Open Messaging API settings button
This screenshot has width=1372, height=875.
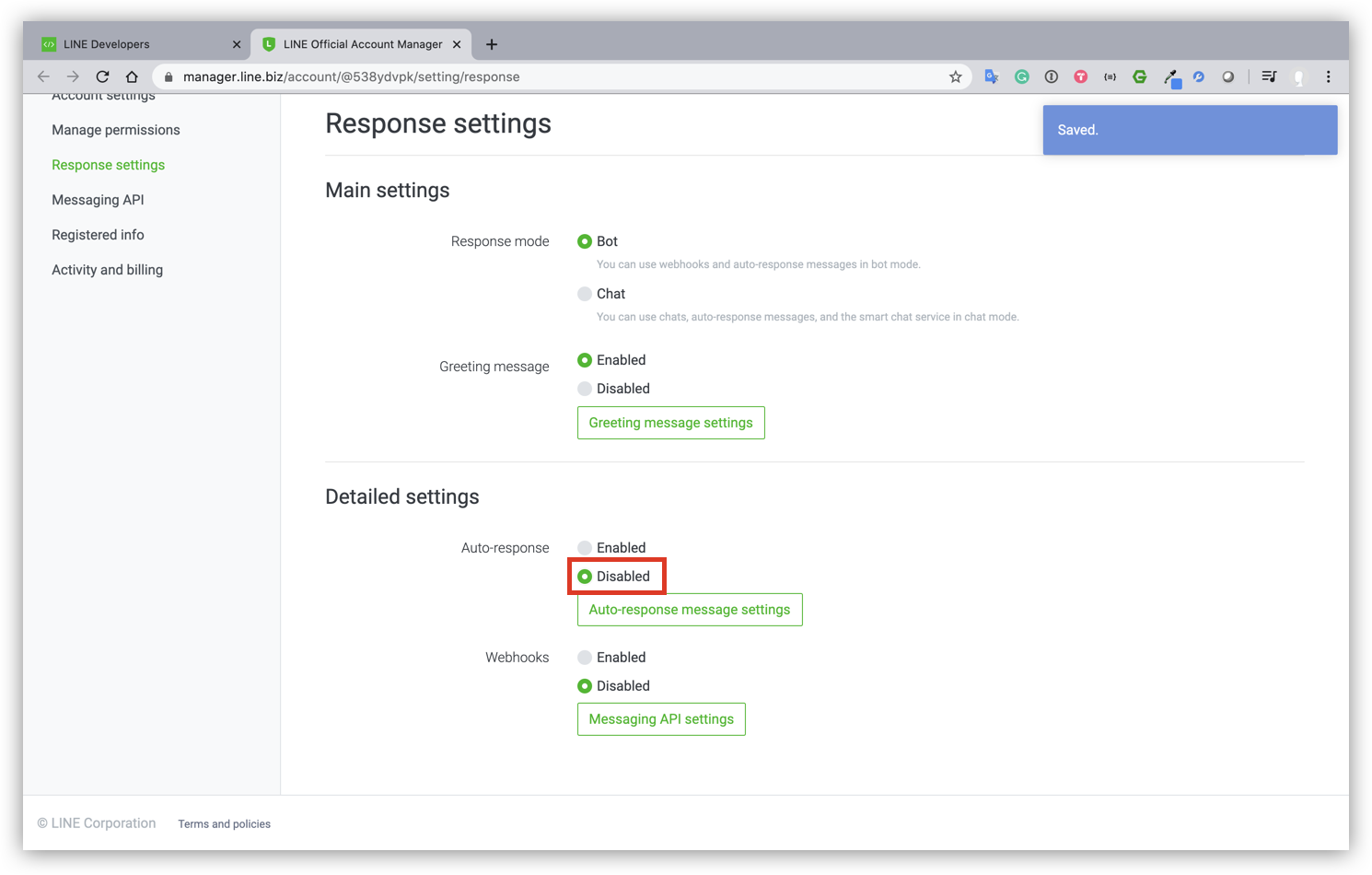(661, 719)
